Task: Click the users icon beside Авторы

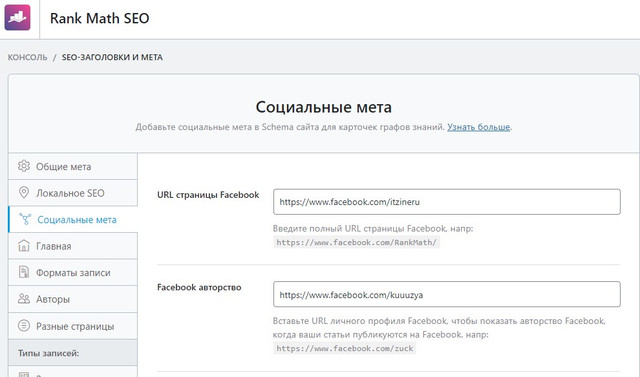Action: pyautogui.click(x=24, y=299)
